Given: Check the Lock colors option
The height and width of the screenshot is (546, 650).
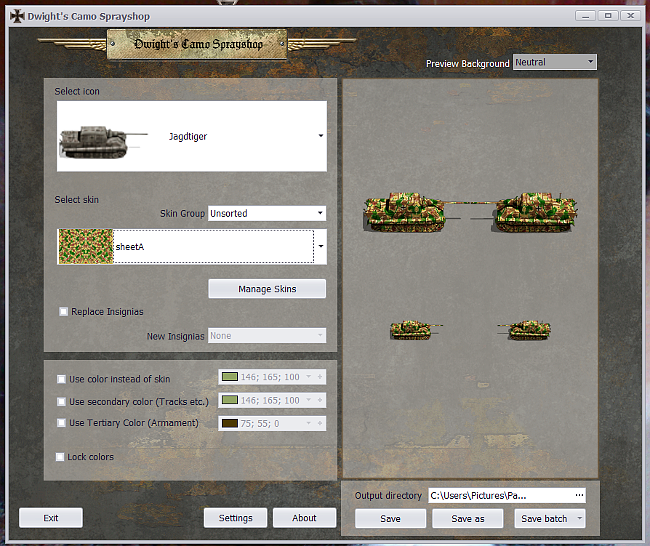Looking at the screenshot, I should (62, 457).
